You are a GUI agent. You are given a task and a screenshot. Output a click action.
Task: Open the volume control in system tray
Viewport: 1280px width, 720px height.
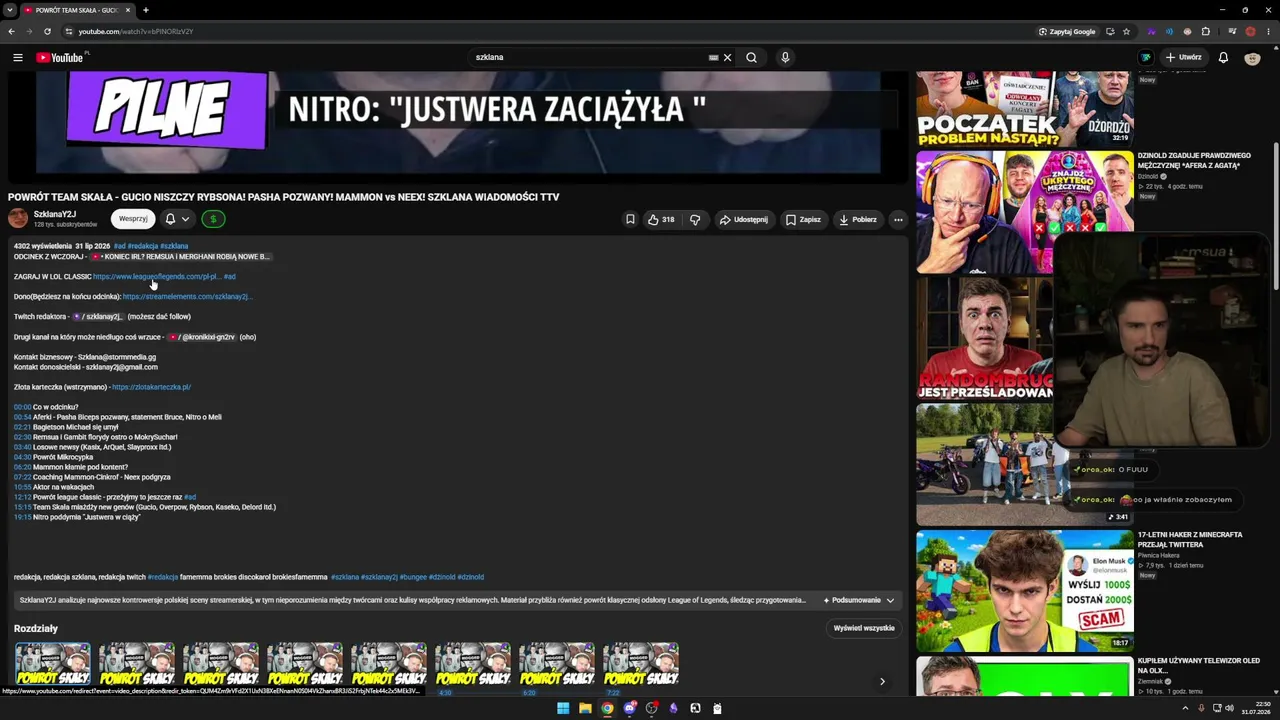1229,708
